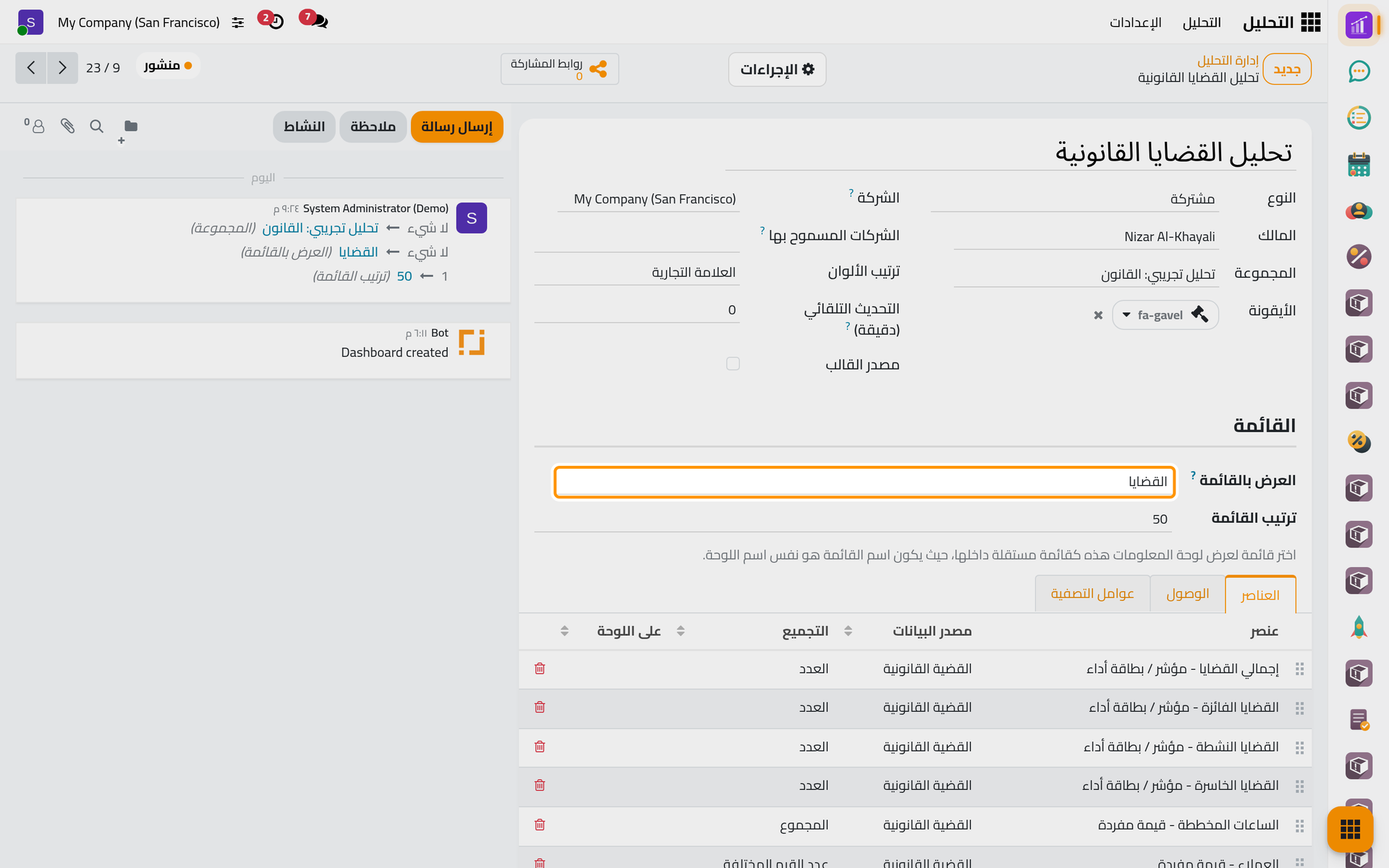Delete the إجمالي القضايا row with trash icon
The image size is (1389, 868).
click(x=540, y=668)
